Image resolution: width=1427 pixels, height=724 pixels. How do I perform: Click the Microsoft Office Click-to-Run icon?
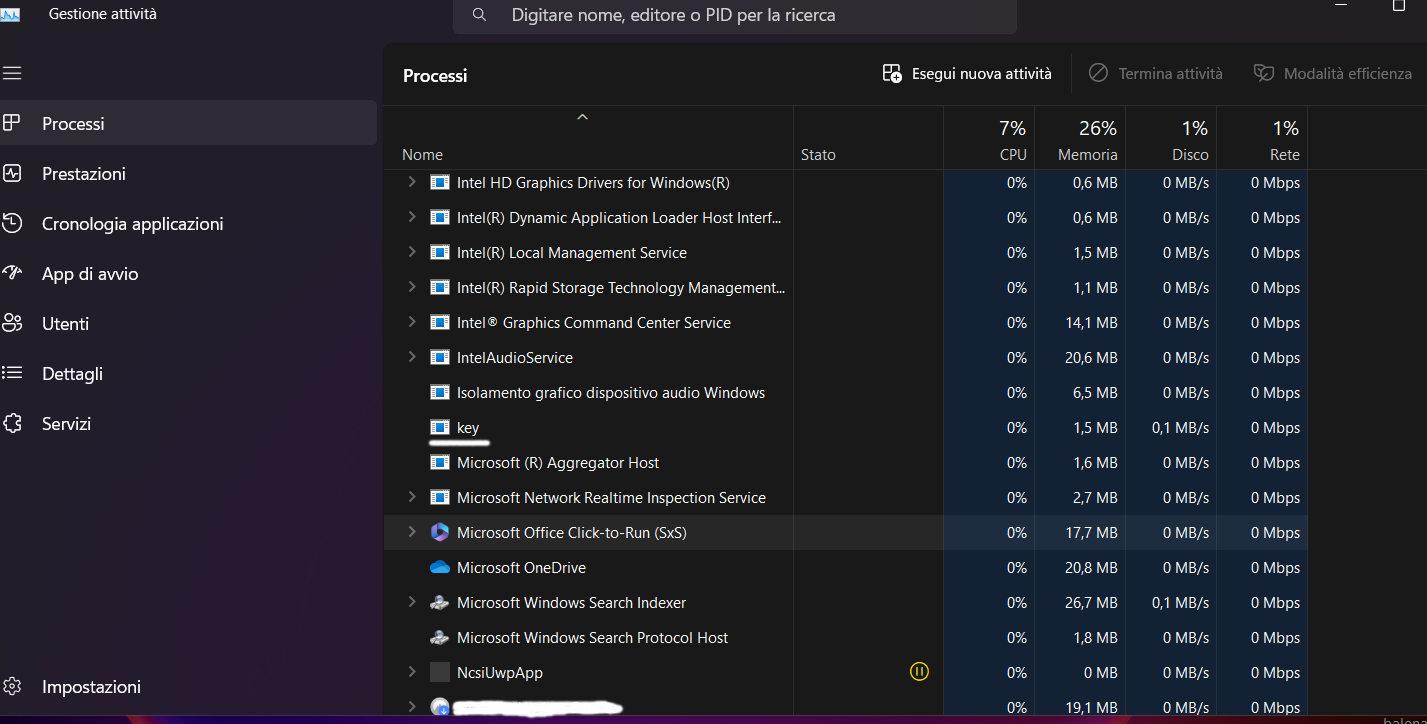pyautogui.click(x=440, y=532)
